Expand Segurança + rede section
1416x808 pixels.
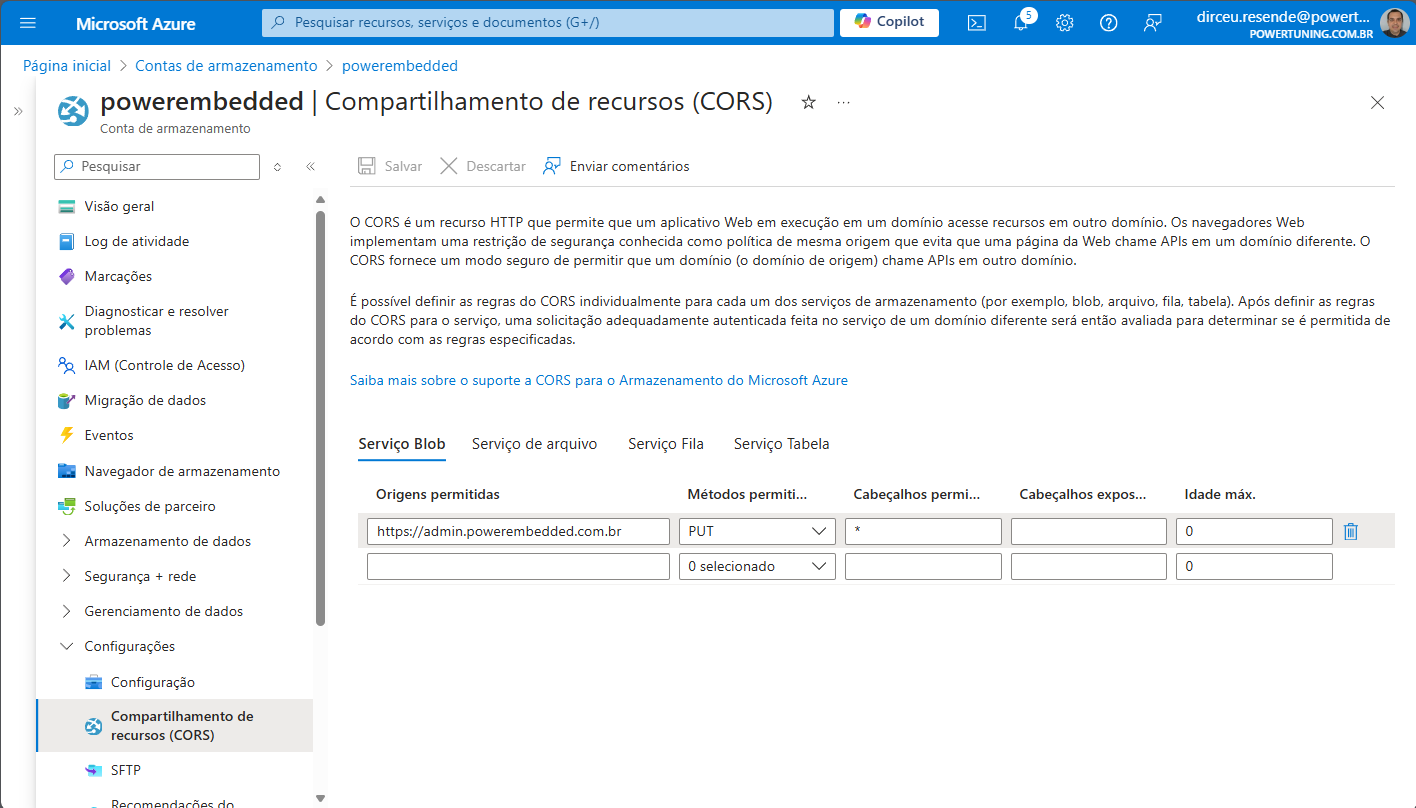(140, 576)
